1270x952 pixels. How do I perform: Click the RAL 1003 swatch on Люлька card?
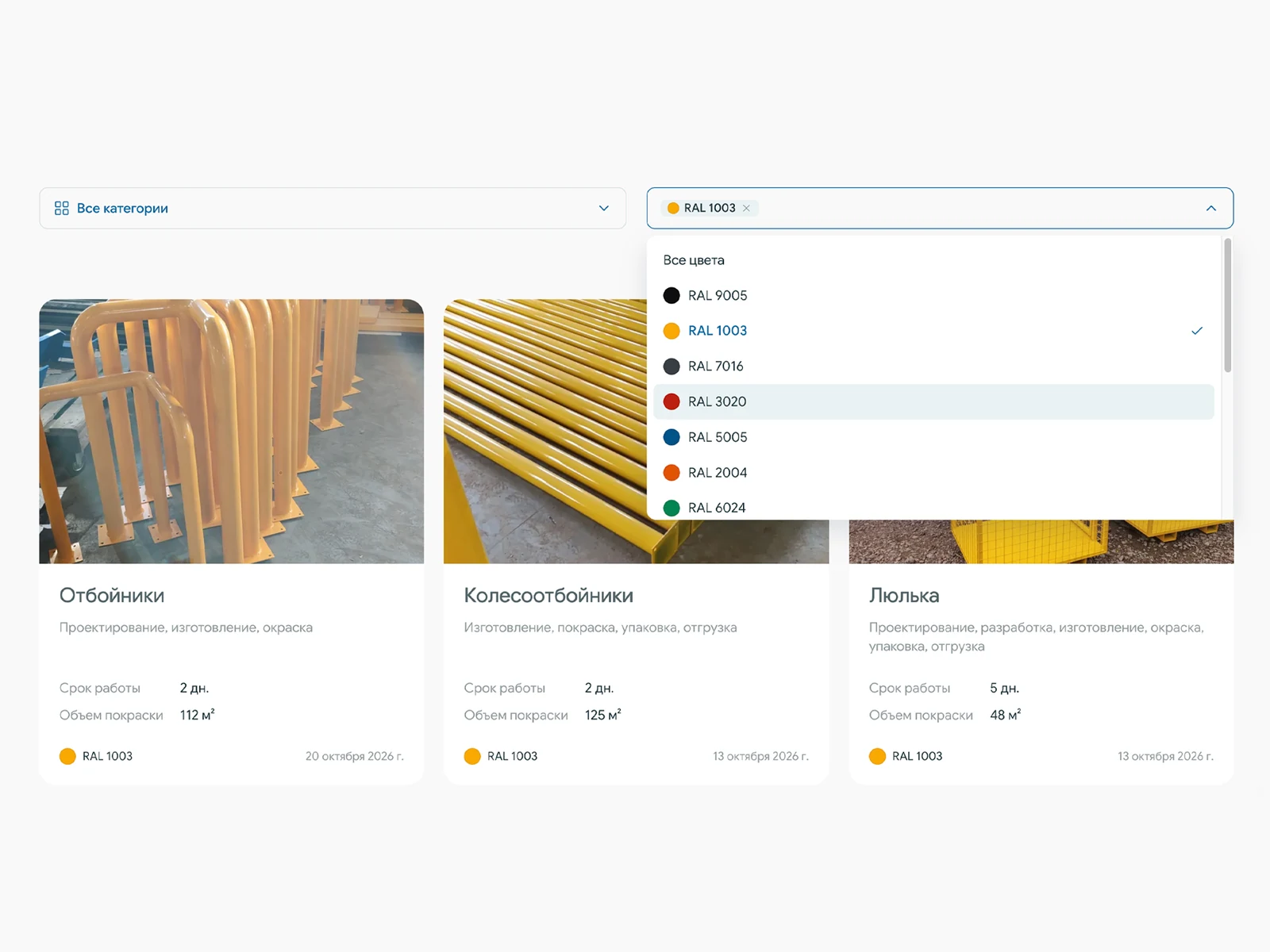point(877,756)
